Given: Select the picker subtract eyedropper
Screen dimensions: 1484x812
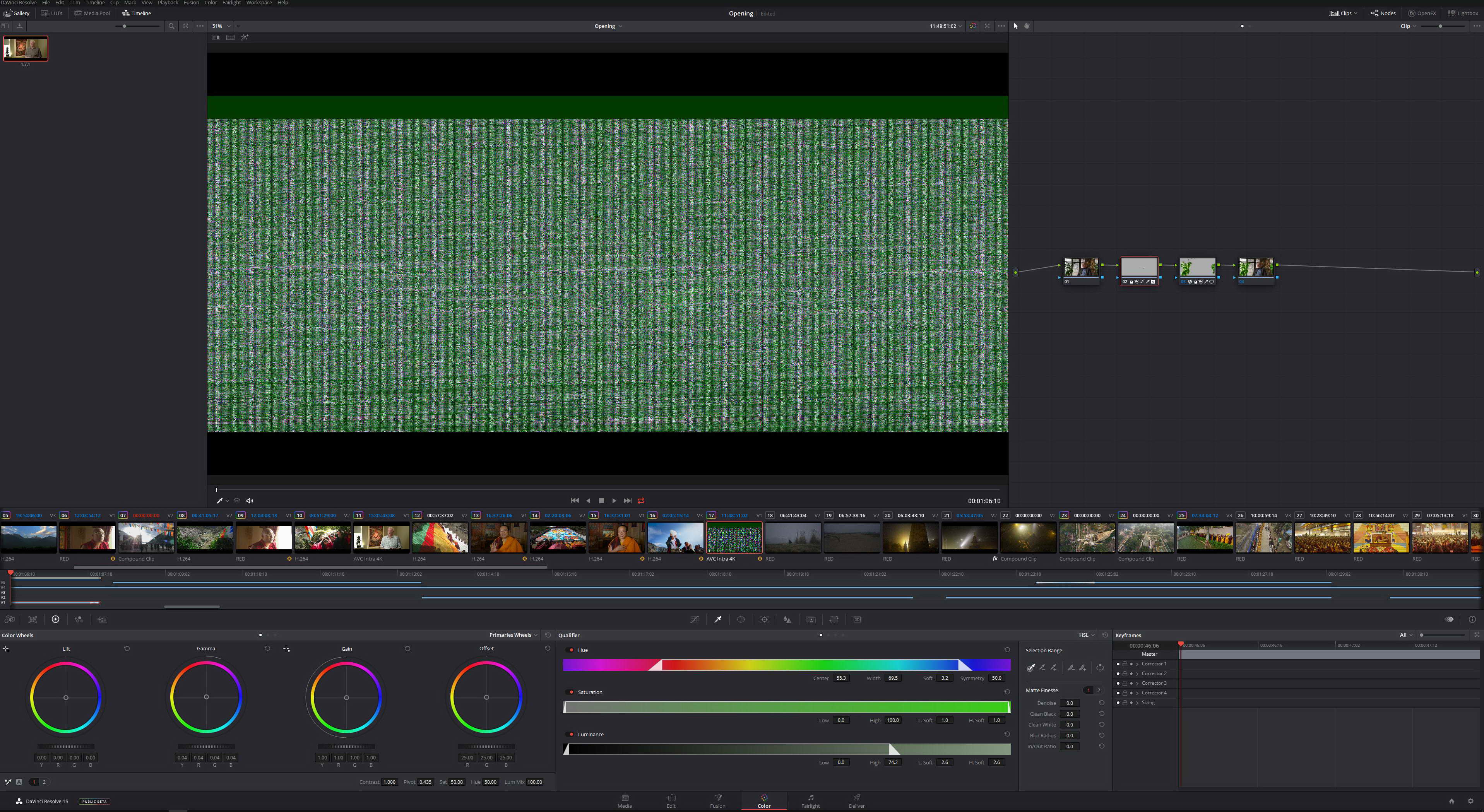Looking at the screenshot, I should [x=1042, y=667].
